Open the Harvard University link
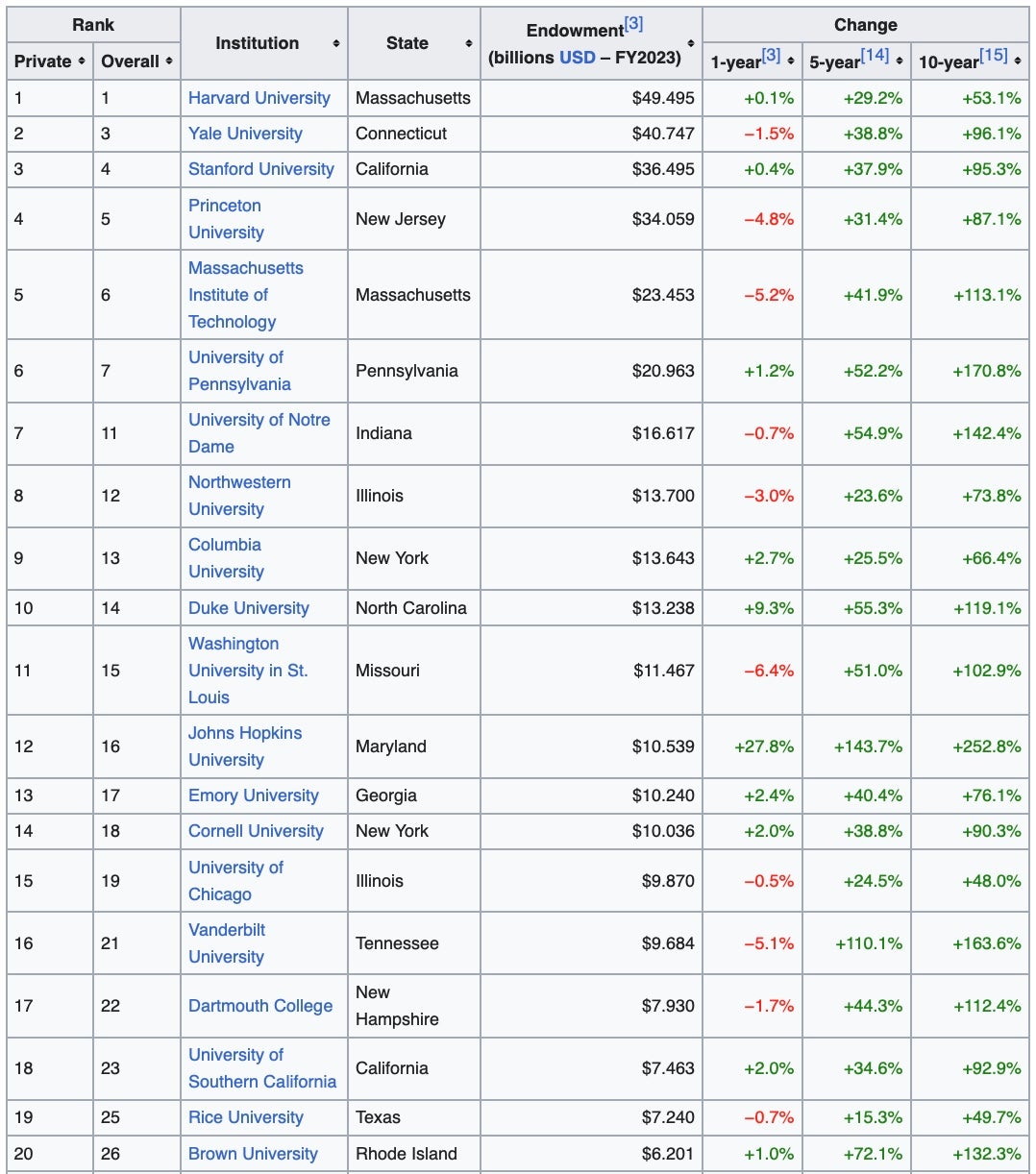The width and height of the screenshot is (1036, 1174). point(259,98)
